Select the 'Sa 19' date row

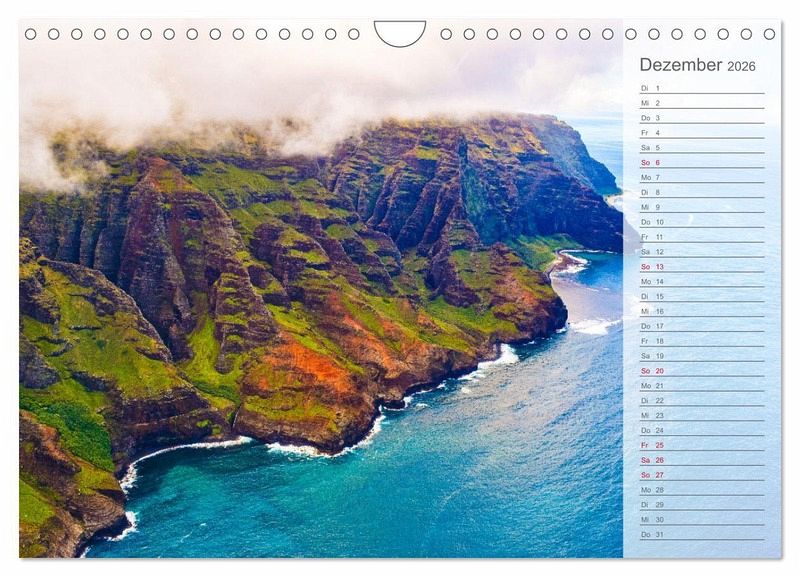tap(702, 356)
